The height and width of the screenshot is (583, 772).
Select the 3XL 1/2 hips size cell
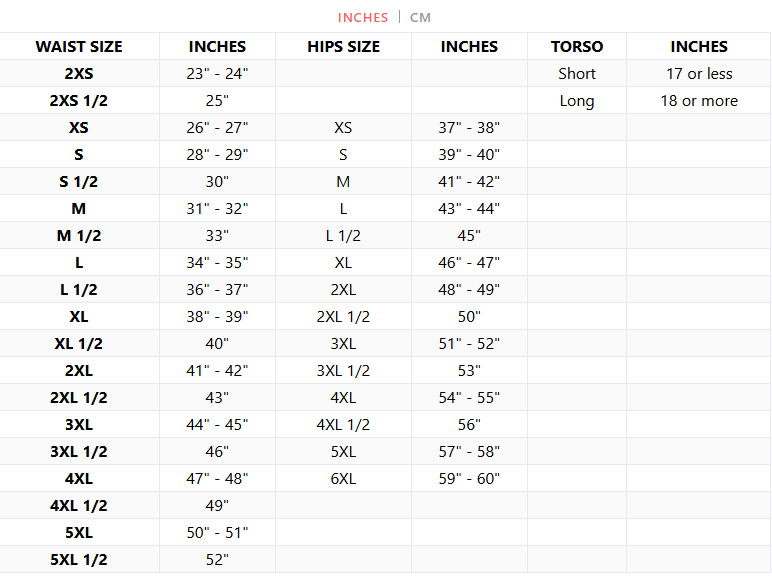[x=343, y=371]
